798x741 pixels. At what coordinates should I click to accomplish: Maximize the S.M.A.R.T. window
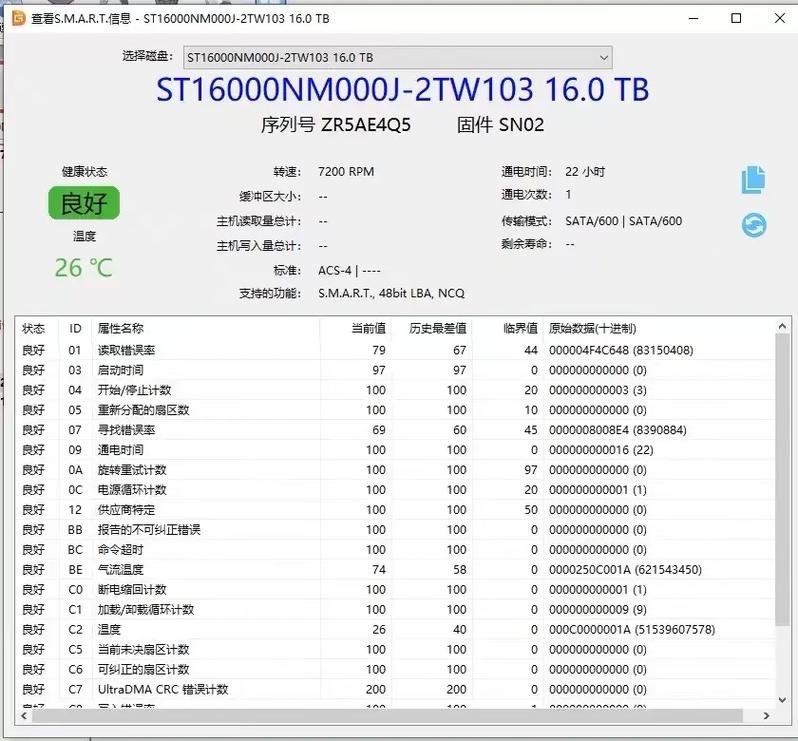click(x=736, y=18)
